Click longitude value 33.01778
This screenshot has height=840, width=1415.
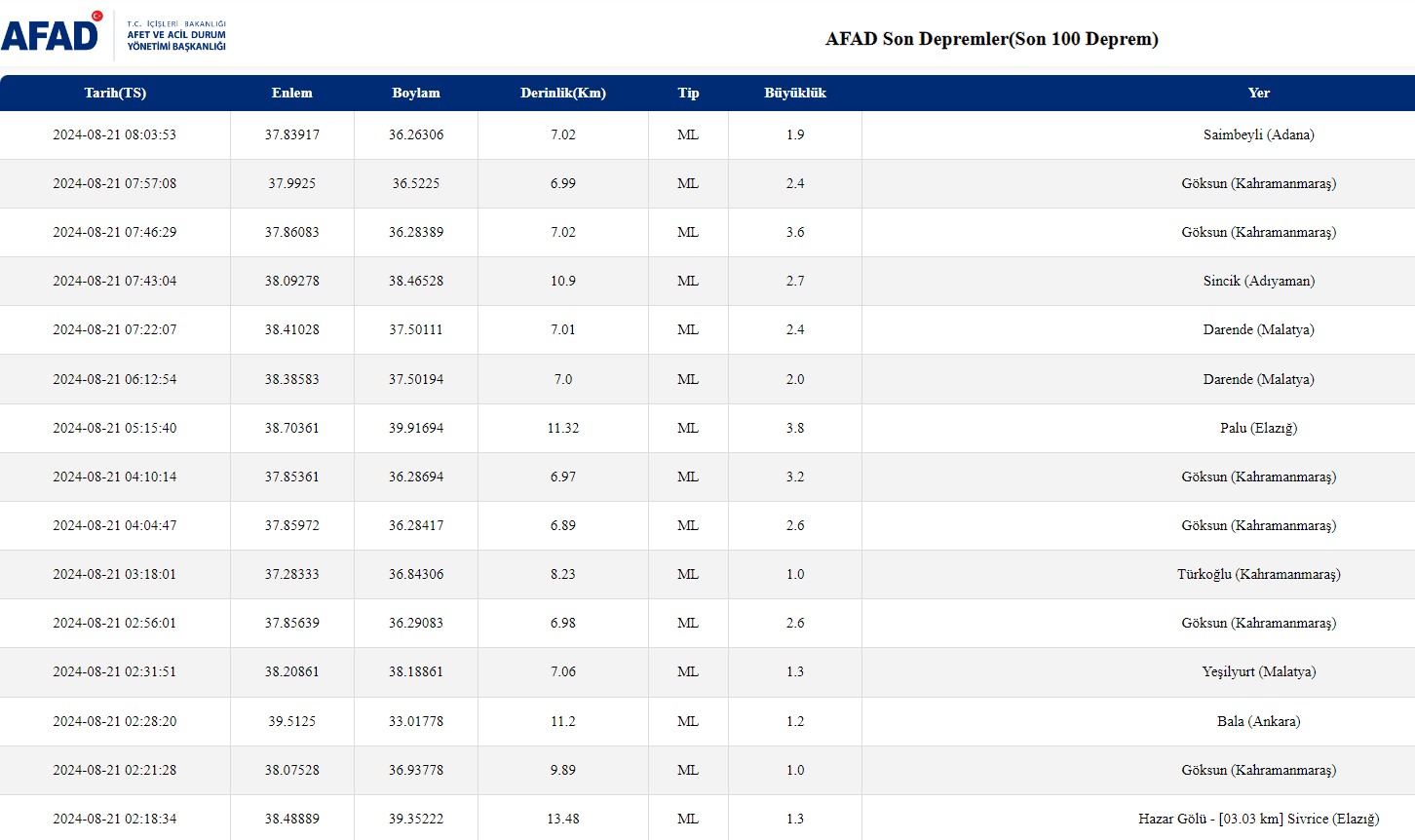(416, 721)
